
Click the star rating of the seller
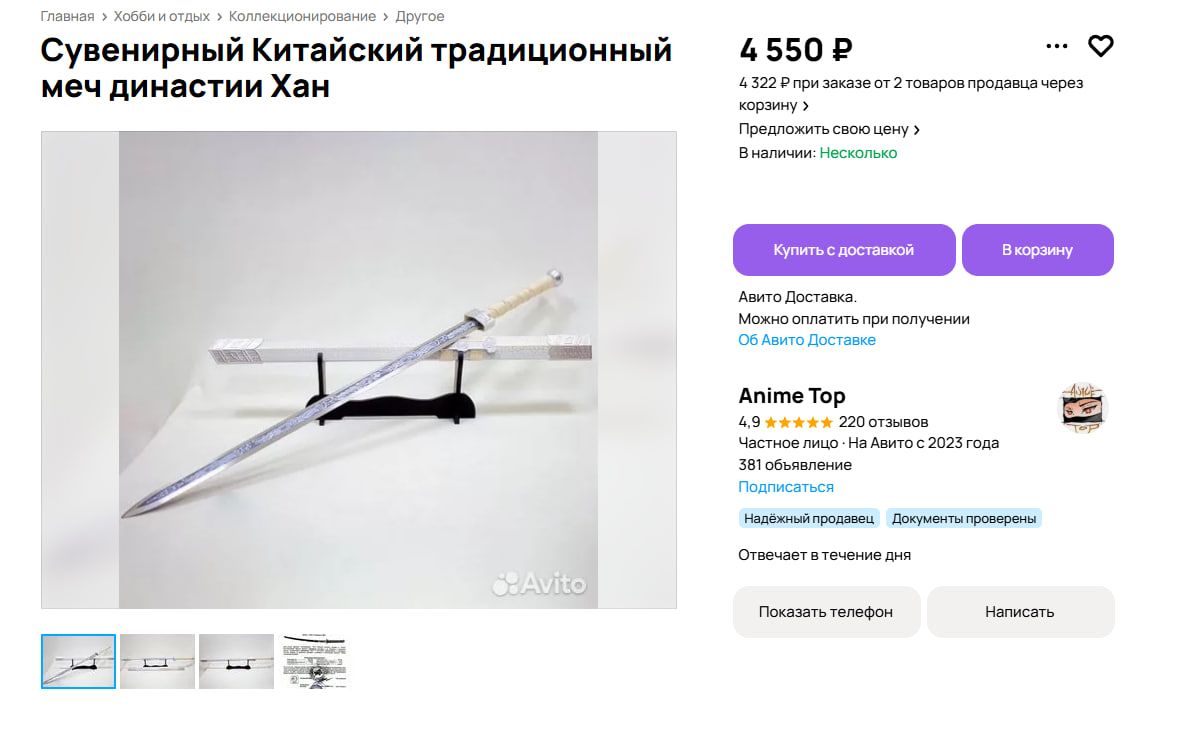point(798,422)
